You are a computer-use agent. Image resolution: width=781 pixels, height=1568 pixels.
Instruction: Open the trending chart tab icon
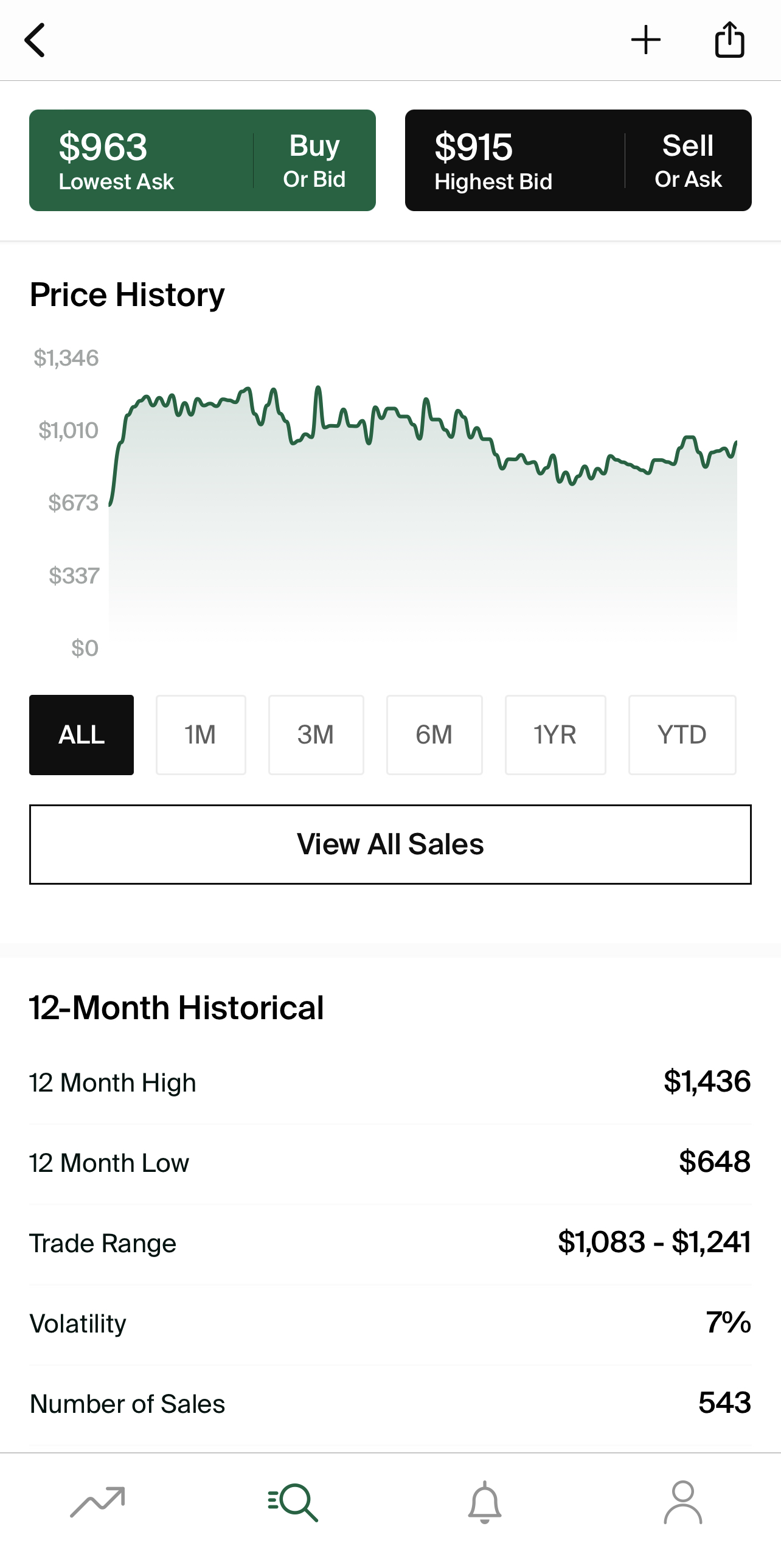click(x=97, y=1502)
